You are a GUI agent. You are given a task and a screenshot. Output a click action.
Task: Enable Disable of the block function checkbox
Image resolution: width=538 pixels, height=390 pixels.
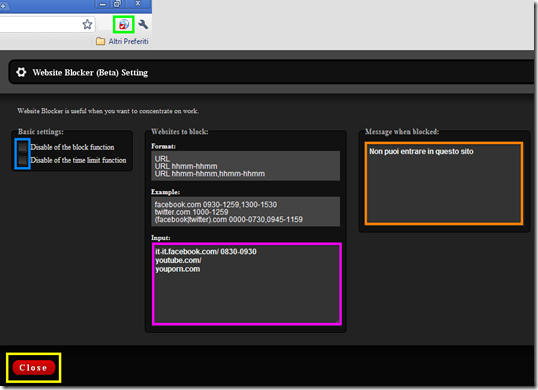tap(23, 147)
